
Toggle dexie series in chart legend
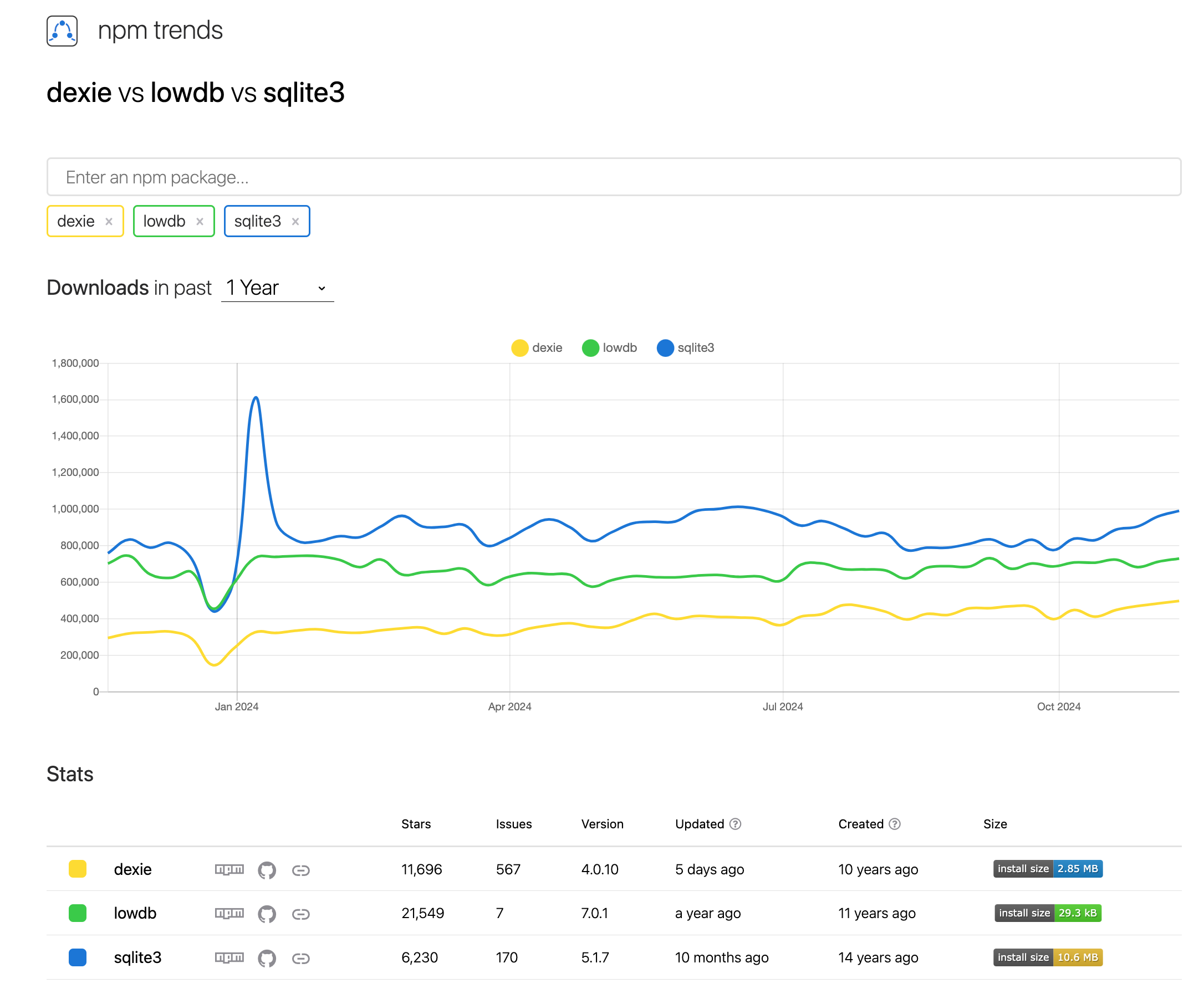536,347
